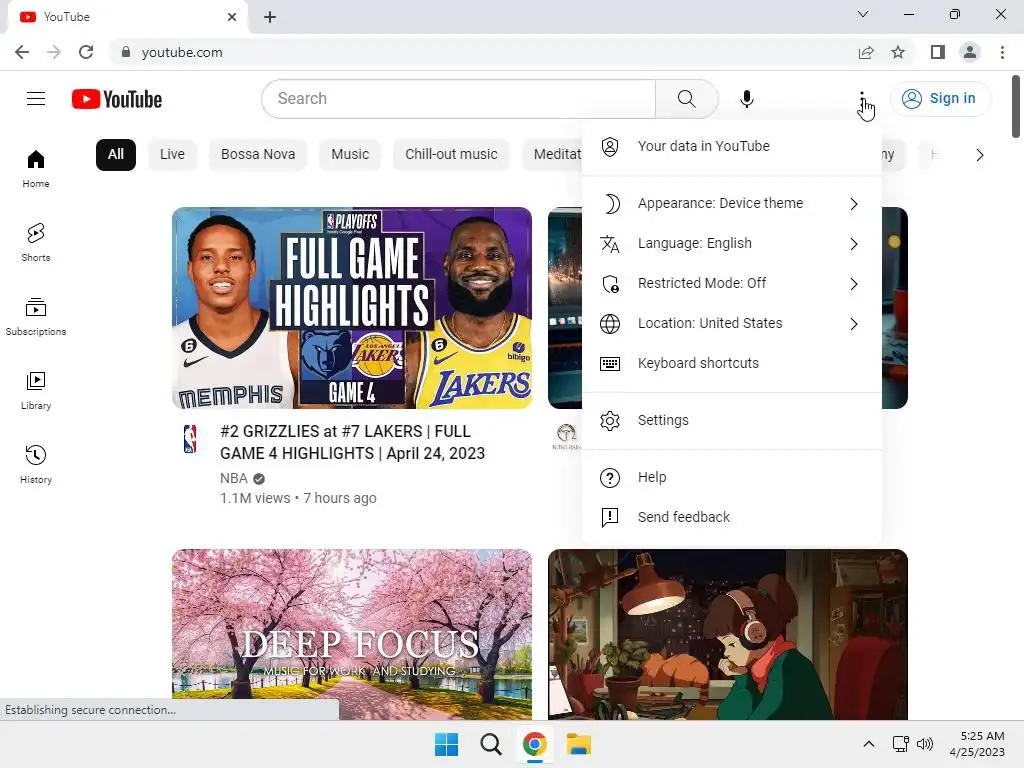Open Settings from the menu
Viewport: 1024px width, 768px height.
pyautogui.click(x=731, y=421)
